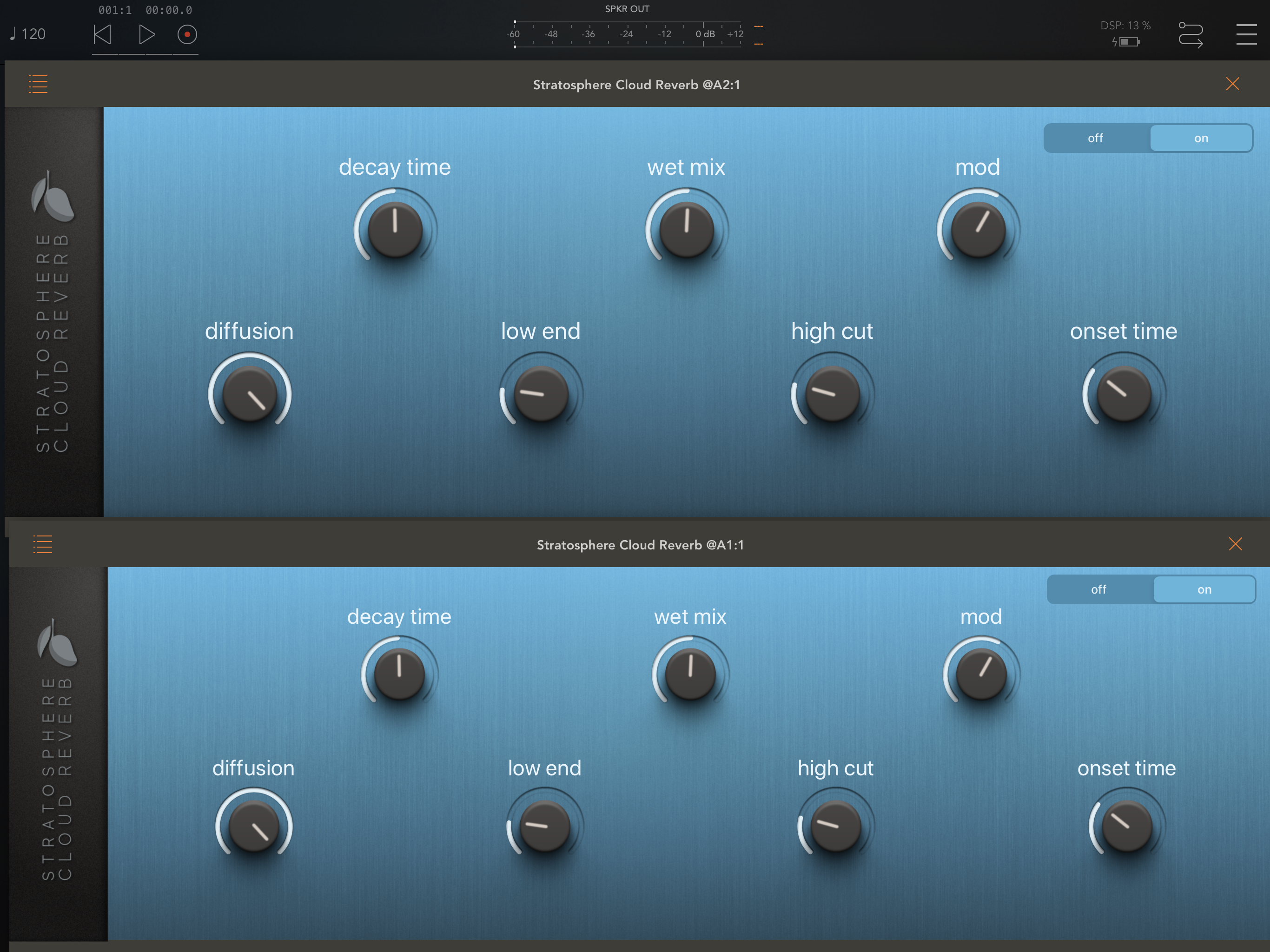The height and width of the screenshot is (952, 1270).
Task: Close the Stratosphere Cloud Reverb @A1:1 panel
Action: (x=1235, y=544)
